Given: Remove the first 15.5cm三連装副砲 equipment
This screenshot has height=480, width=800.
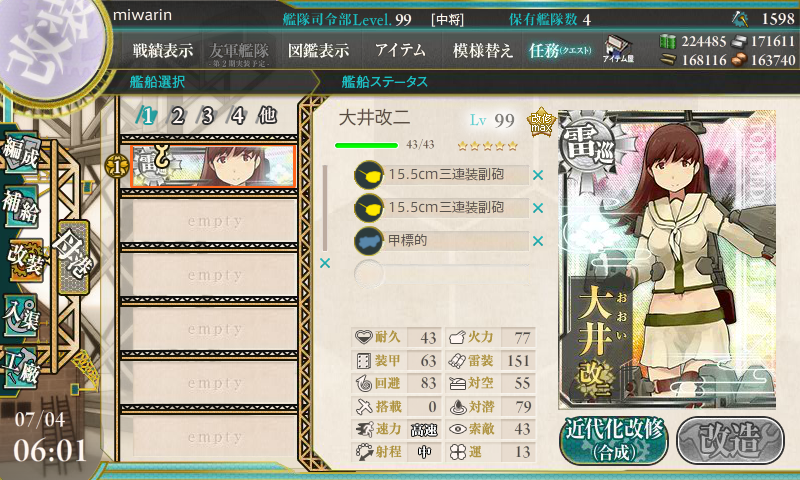Looking at the screenshot, I should (x=538, y=175).
